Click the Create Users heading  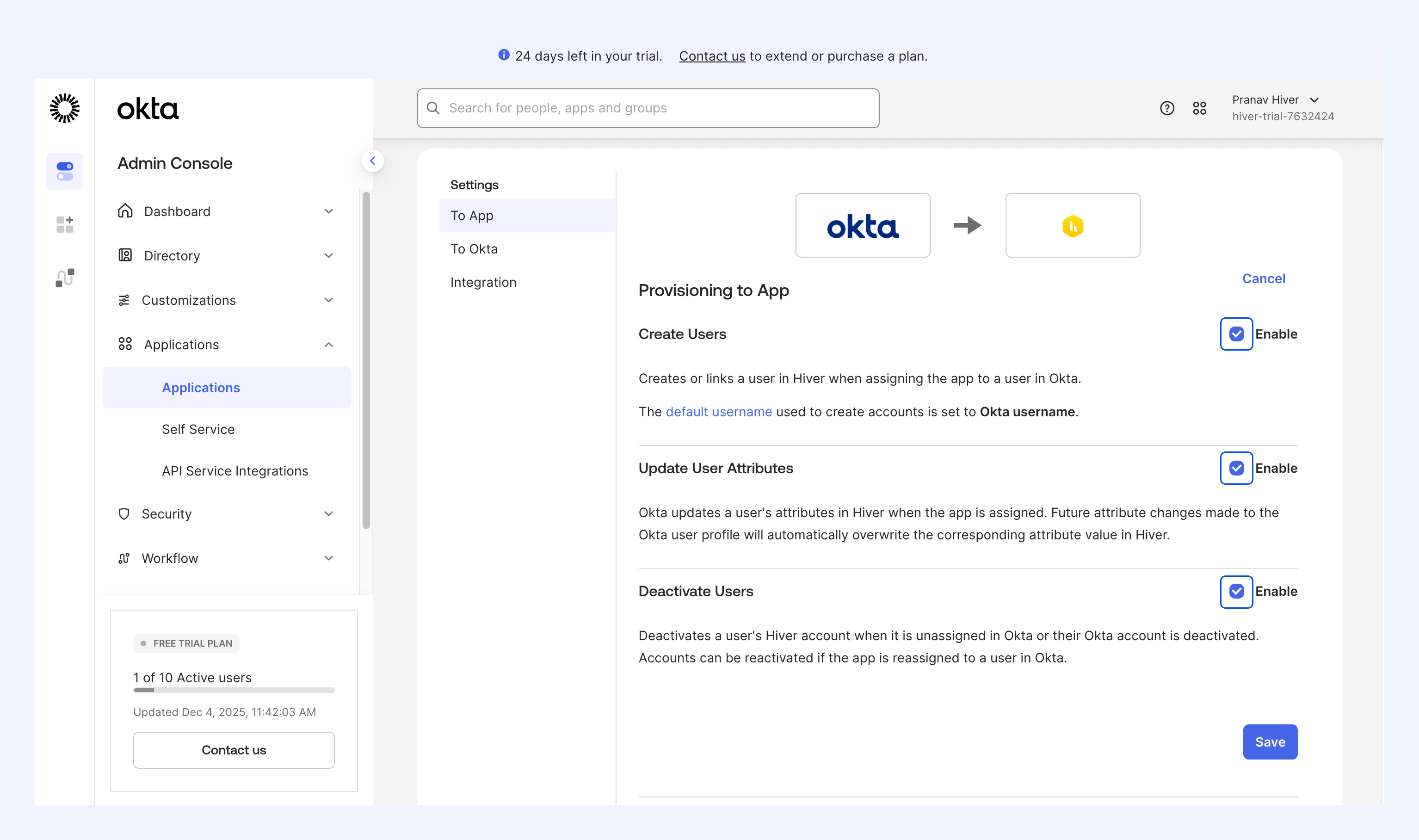pos(682,334)
